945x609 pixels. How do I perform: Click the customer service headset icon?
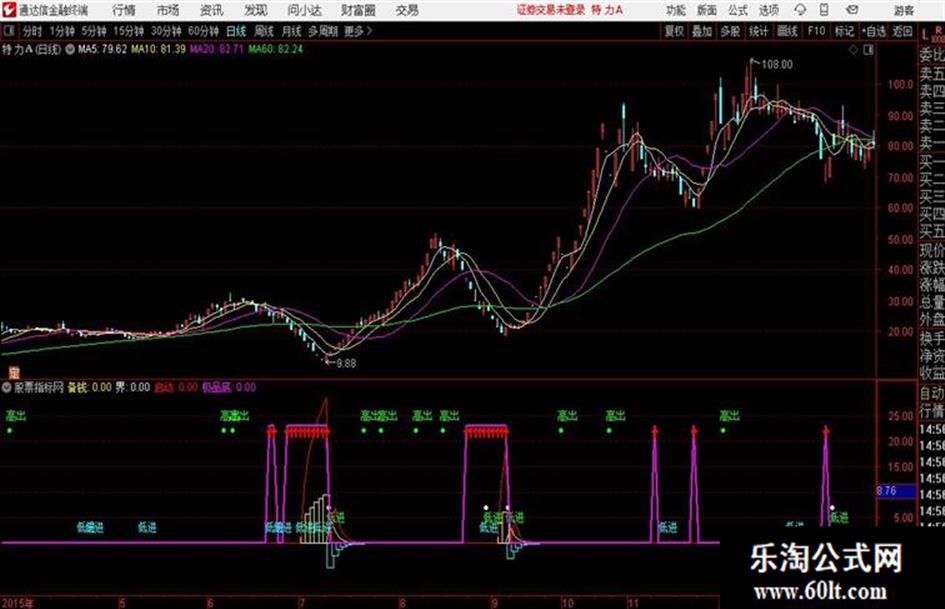(800, 10)
